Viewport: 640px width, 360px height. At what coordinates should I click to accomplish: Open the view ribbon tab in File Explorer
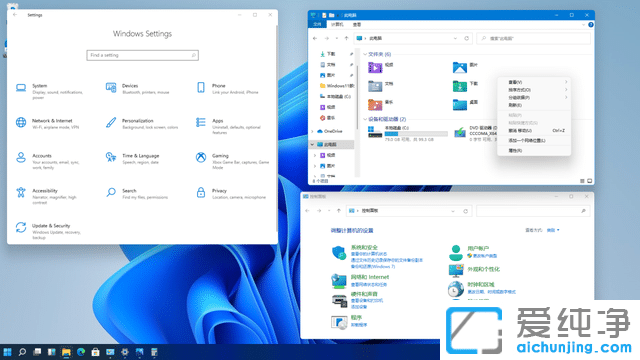tap(357, 24)
